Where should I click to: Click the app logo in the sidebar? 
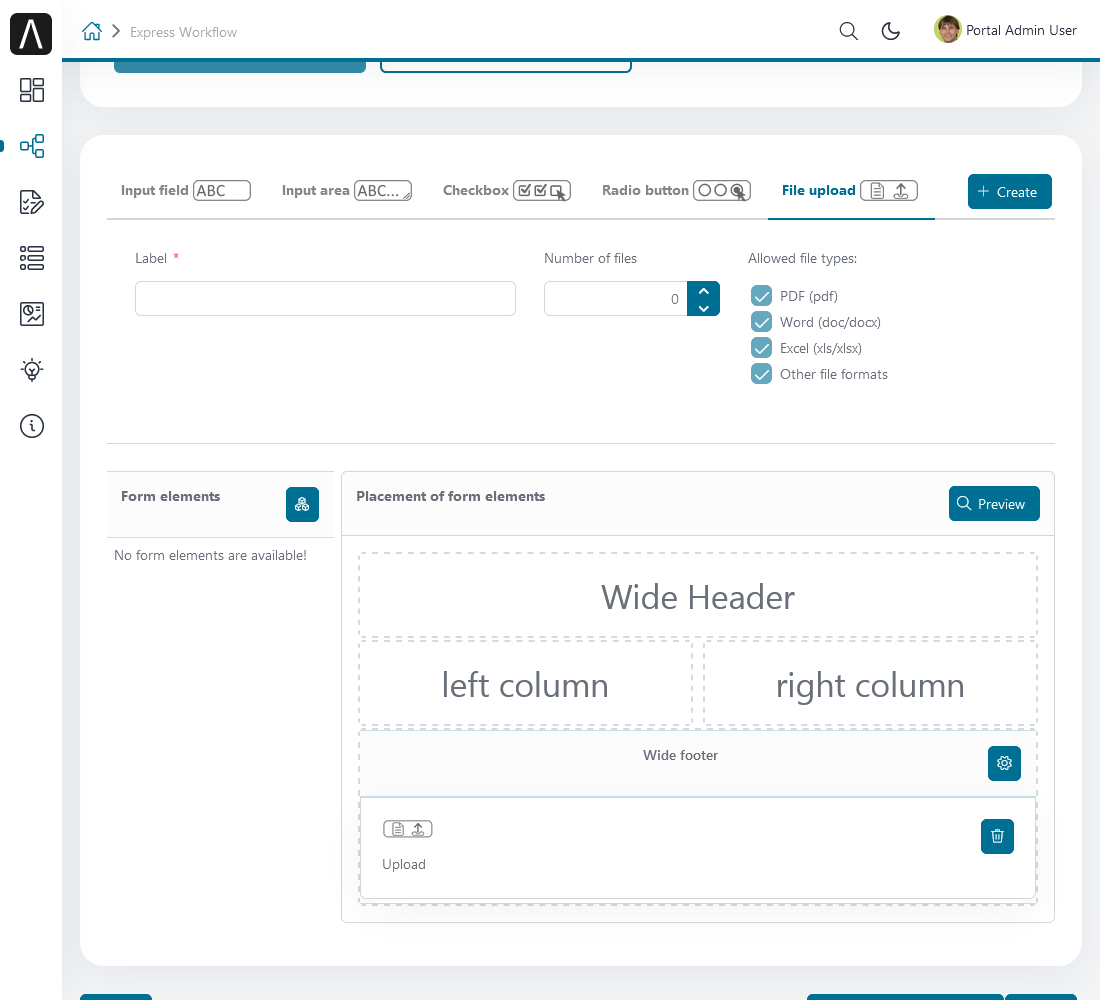pyautogui.click(x=31, y=33)
